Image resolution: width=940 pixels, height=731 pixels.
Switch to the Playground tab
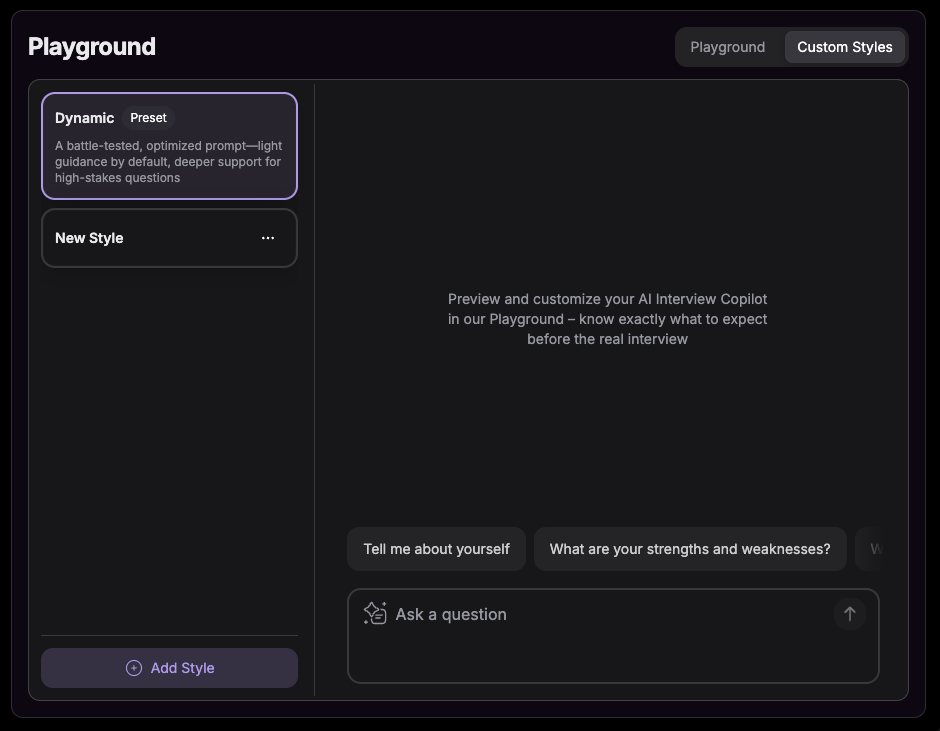728,46
